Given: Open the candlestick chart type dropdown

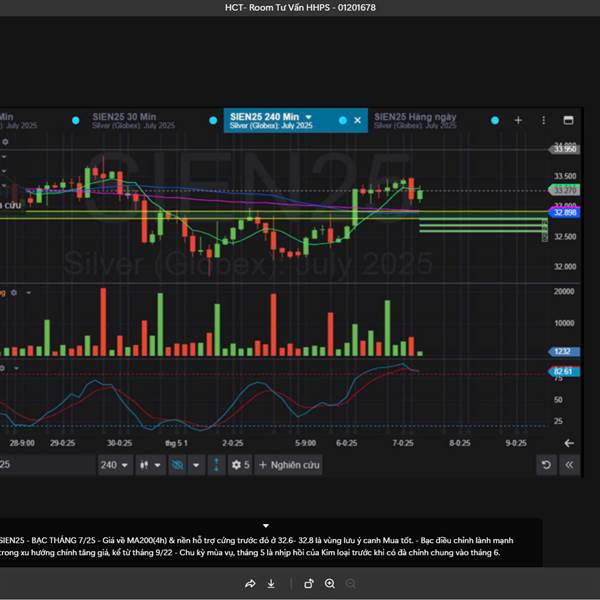Looking at the screenshot, I should click(150, 465).
